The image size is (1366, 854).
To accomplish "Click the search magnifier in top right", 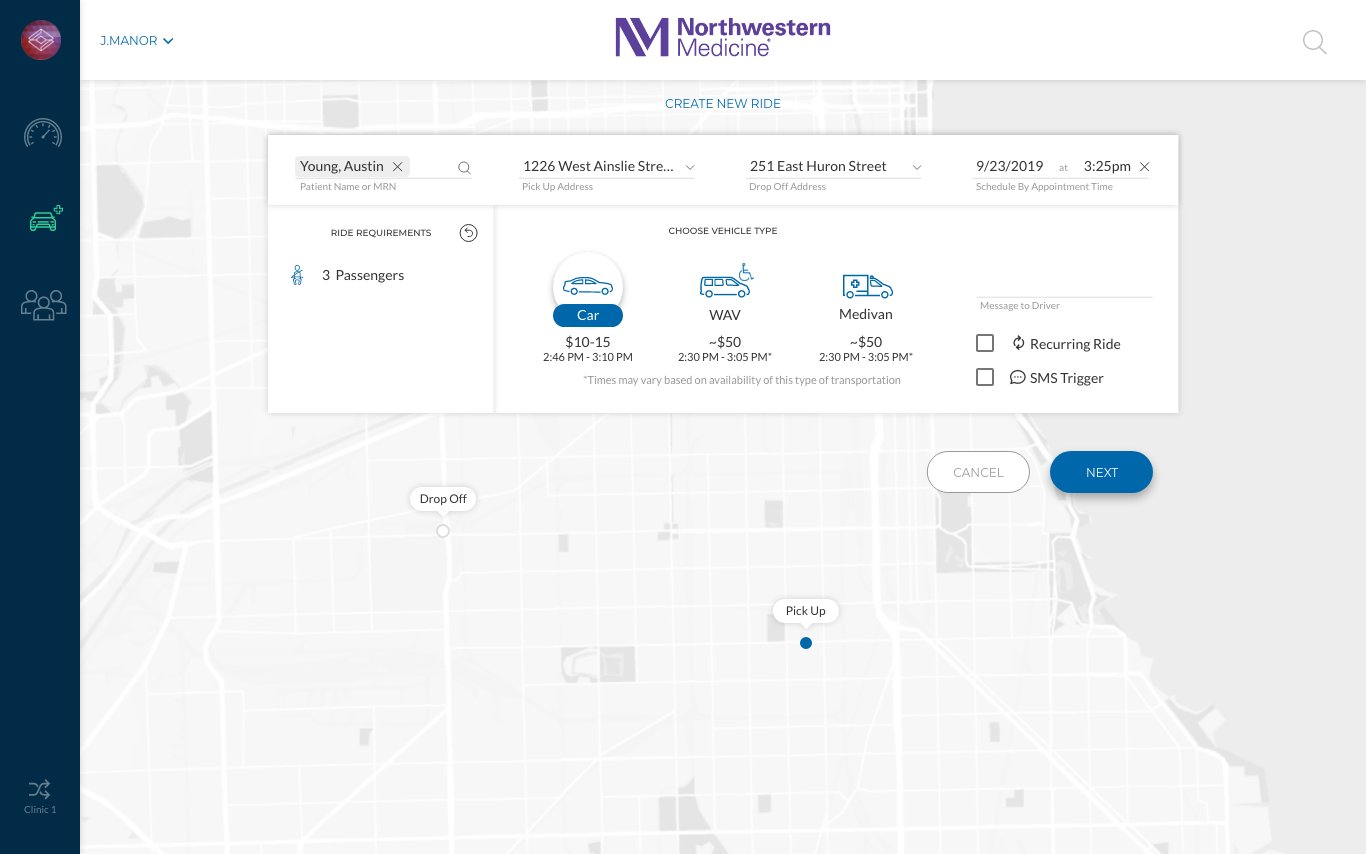I will tap(1314, 42).
